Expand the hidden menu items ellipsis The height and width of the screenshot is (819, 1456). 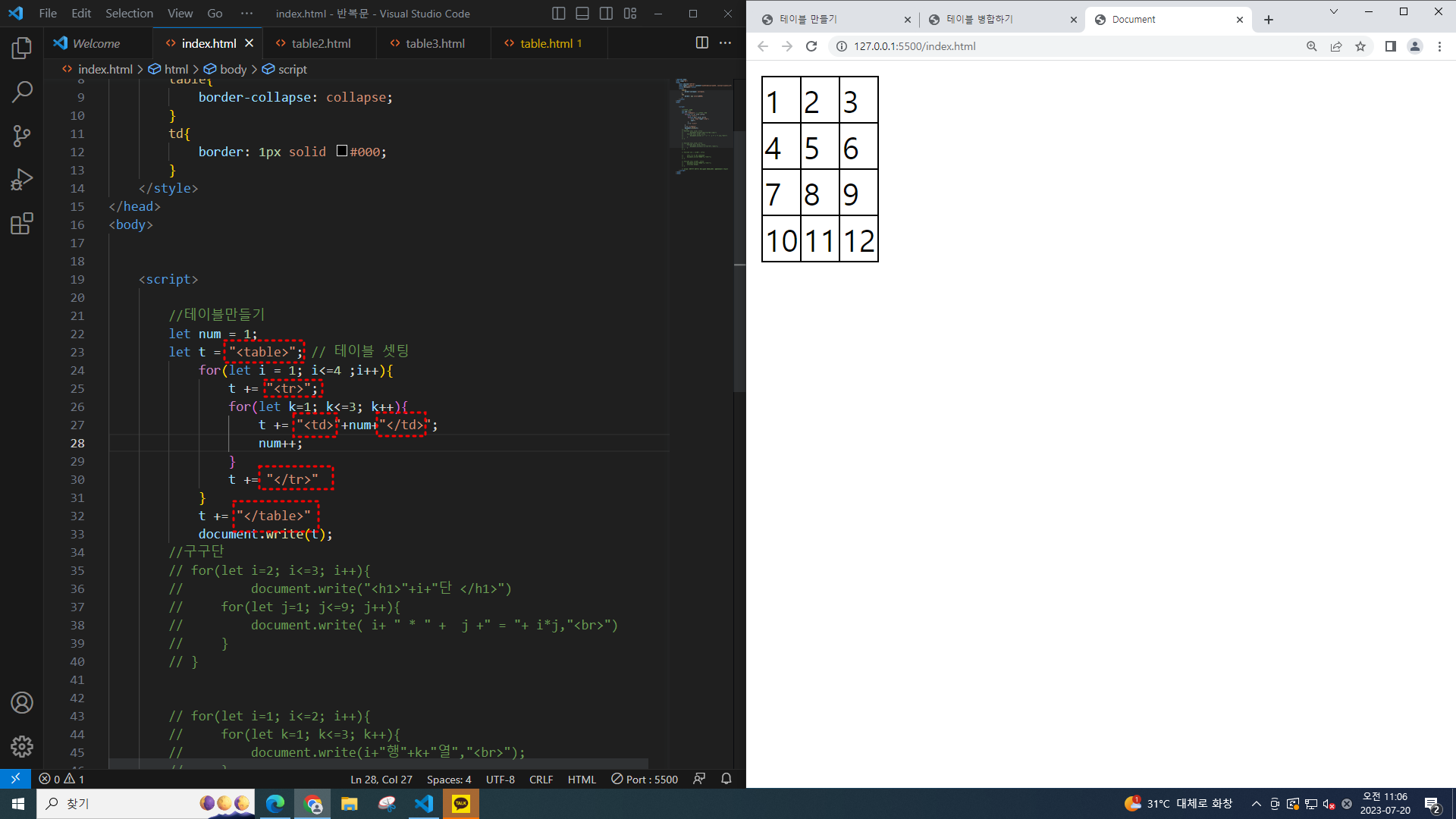[246, 14]
